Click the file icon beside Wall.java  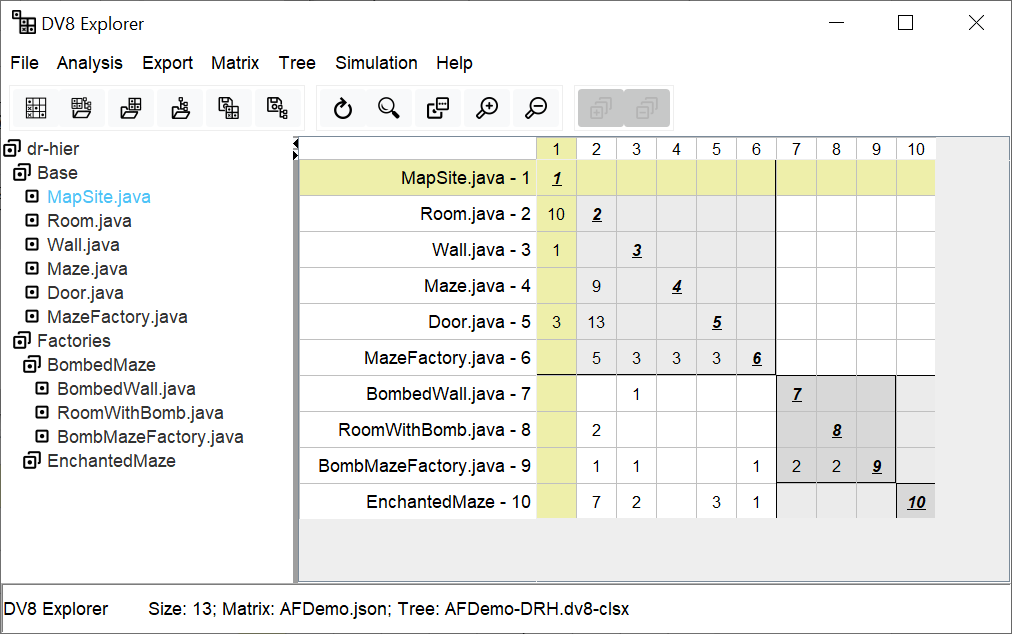(x=32, y=244)
